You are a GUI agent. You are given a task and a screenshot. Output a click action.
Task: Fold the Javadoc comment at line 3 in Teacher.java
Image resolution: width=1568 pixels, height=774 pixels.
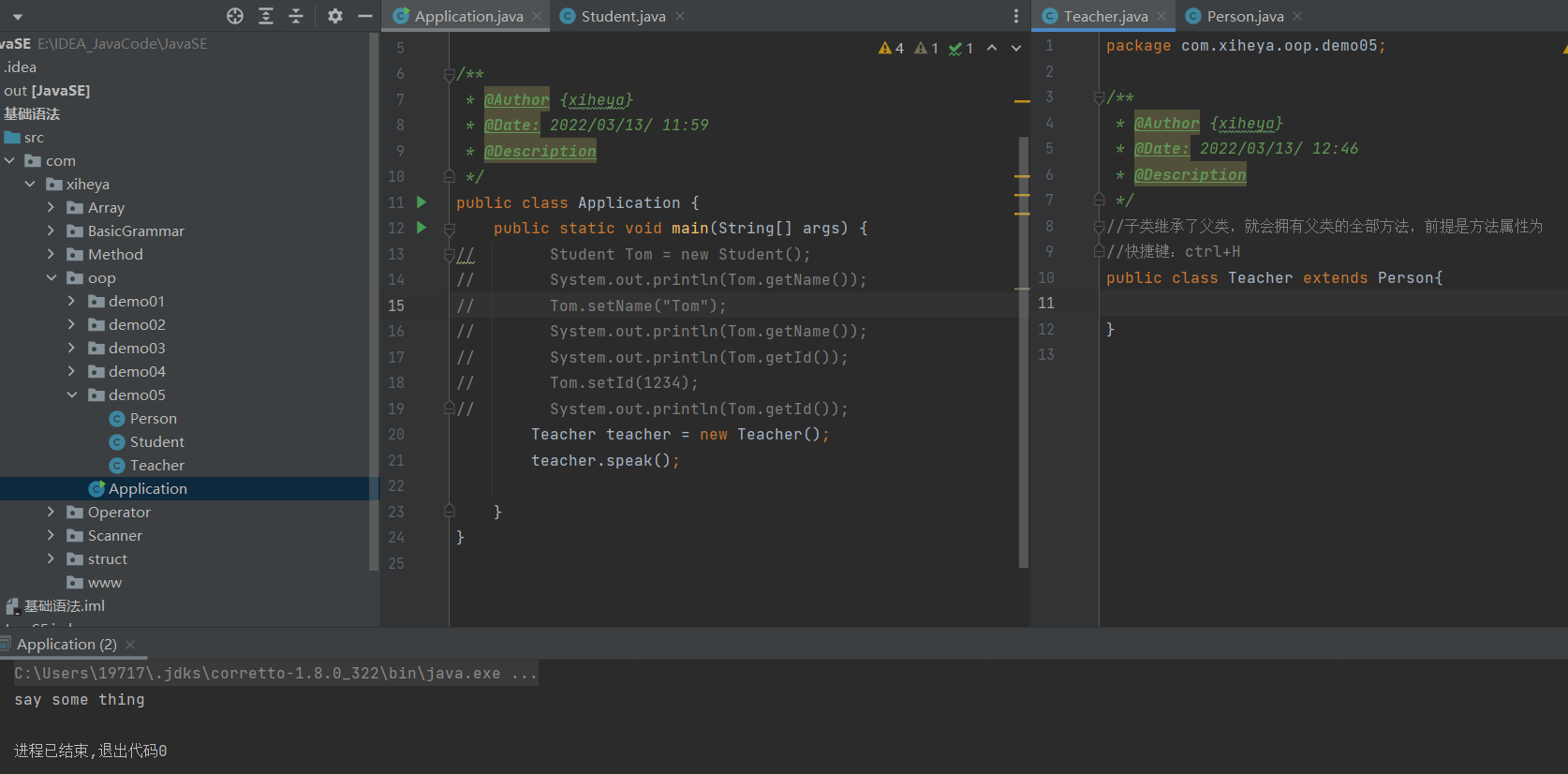[1099, 97]
